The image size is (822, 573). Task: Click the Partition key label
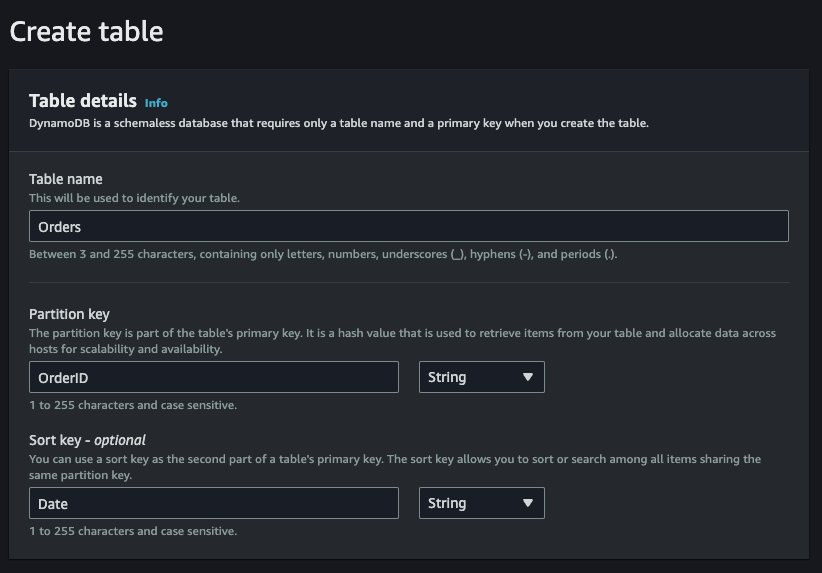point(69,314)
